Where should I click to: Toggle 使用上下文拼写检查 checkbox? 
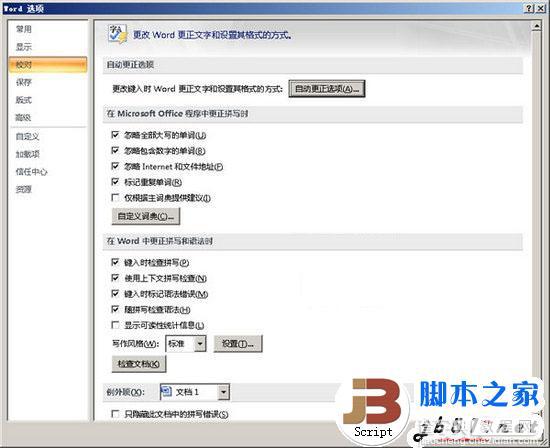(115, 278)
